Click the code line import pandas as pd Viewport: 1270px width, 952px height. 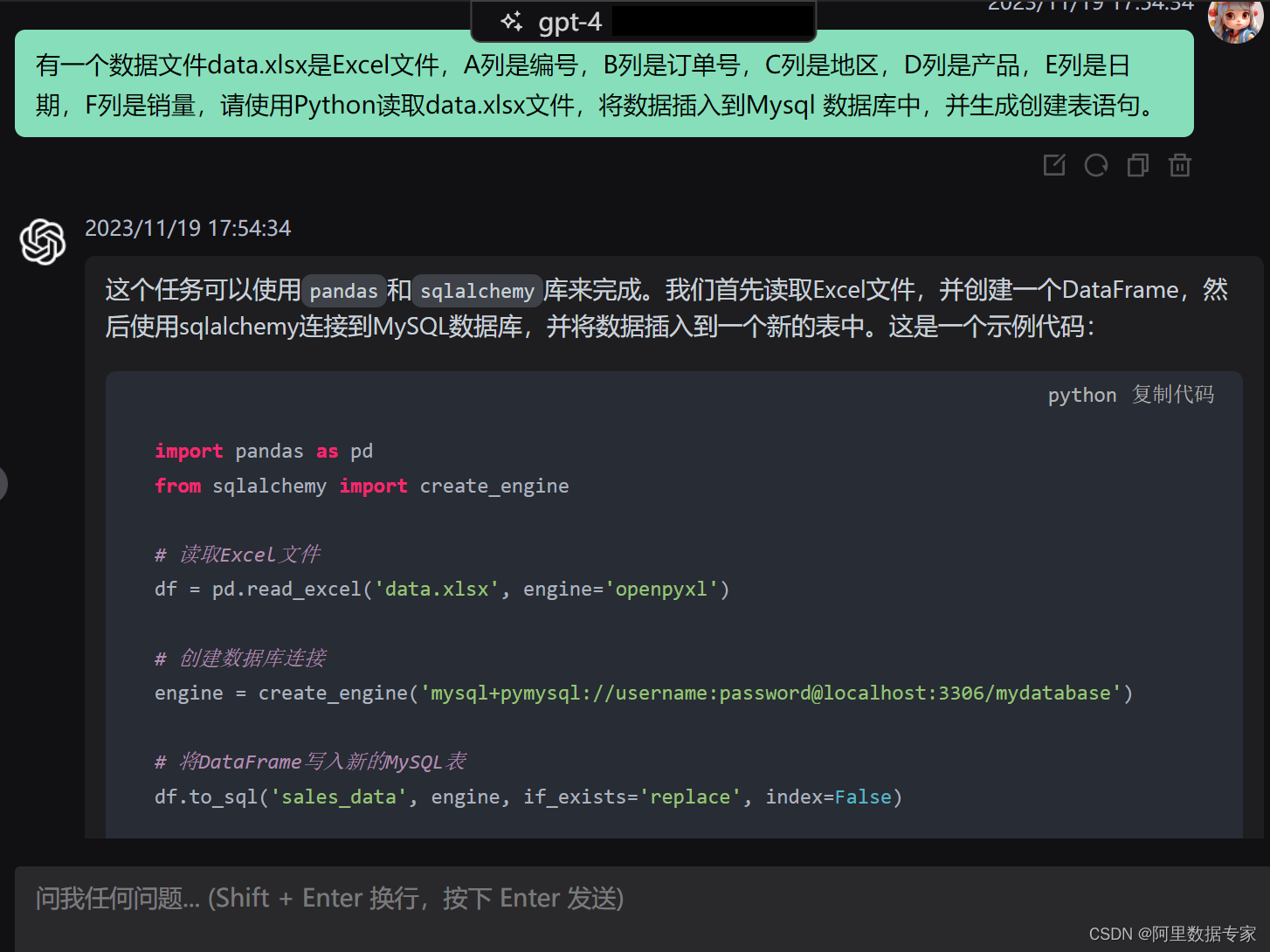[264, 452]
